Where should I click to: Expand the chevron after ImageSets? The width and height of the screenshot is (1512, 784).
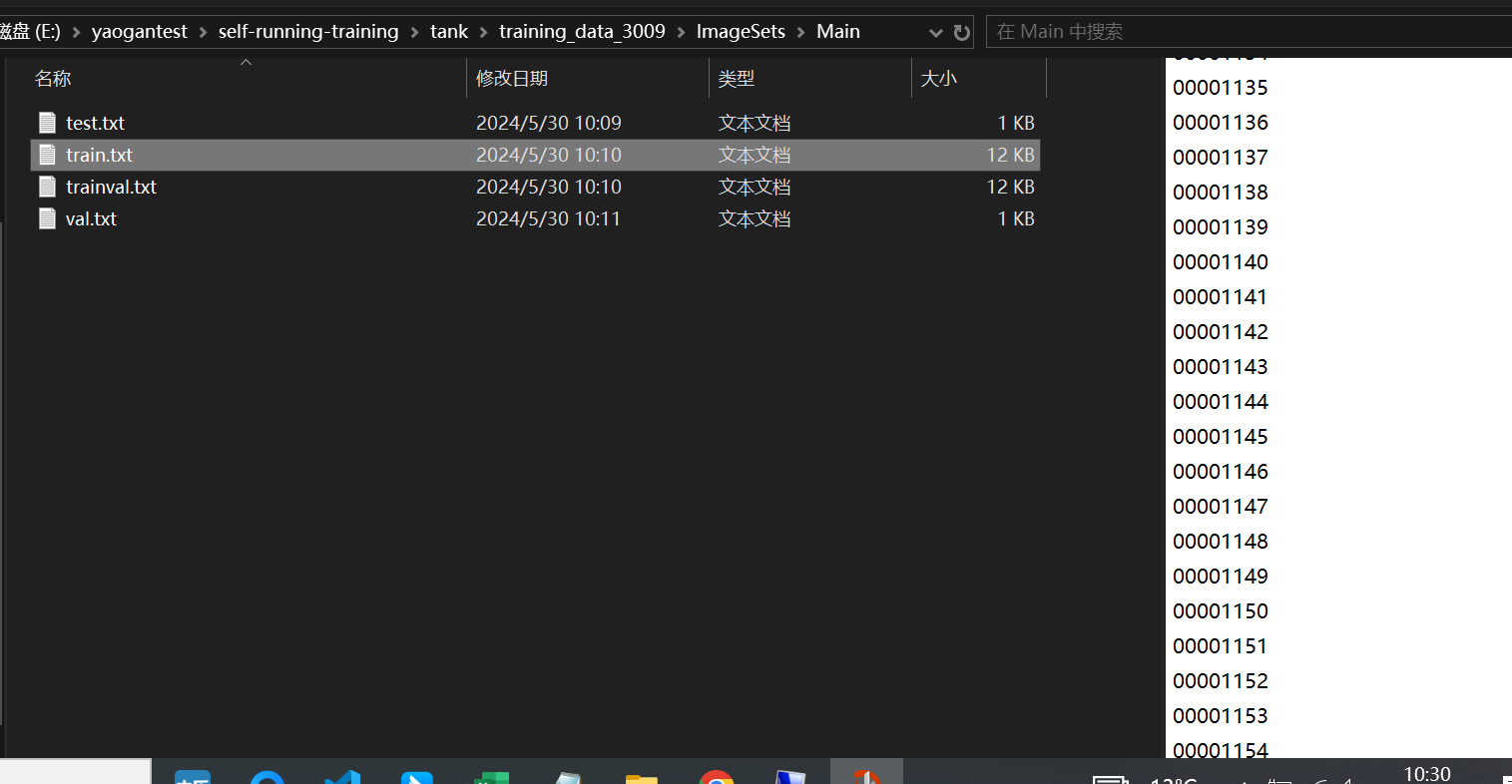click(800, 32)
